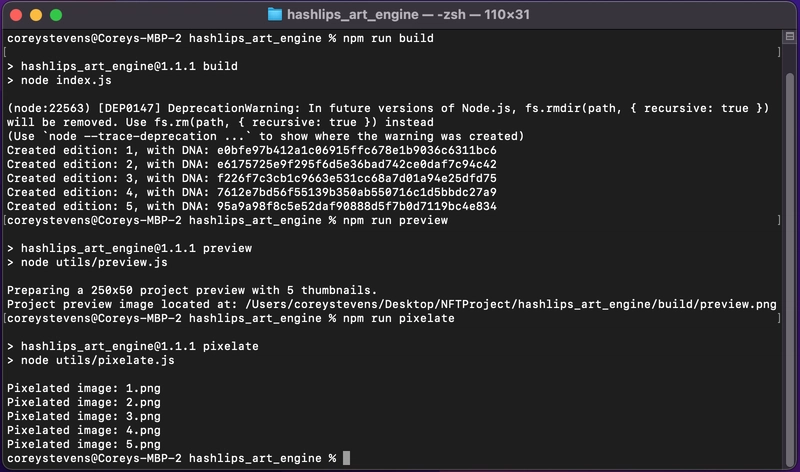Click 'Preparing a 250x50 project preview' line
800x472 pixels.
(192, 290)
